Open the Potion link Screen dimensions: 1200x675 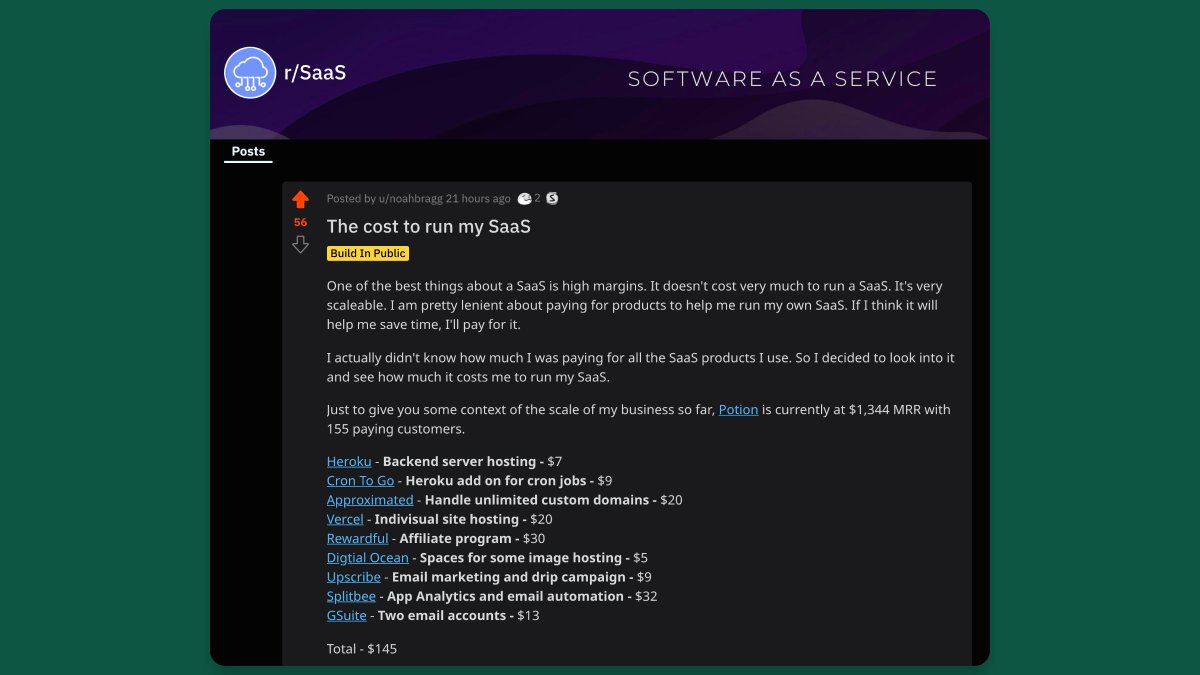[738, 410]
